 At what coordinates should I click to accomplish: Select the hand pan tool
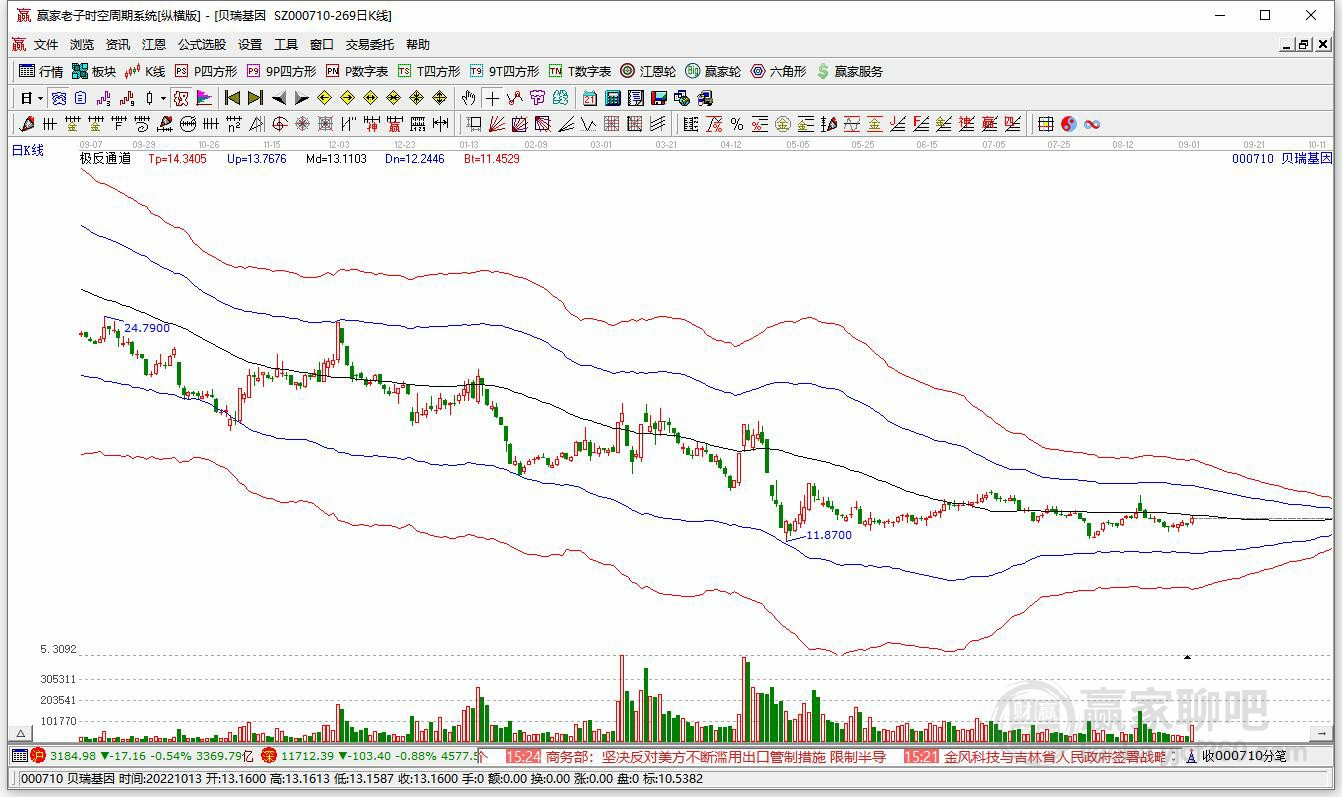[468, 98]
